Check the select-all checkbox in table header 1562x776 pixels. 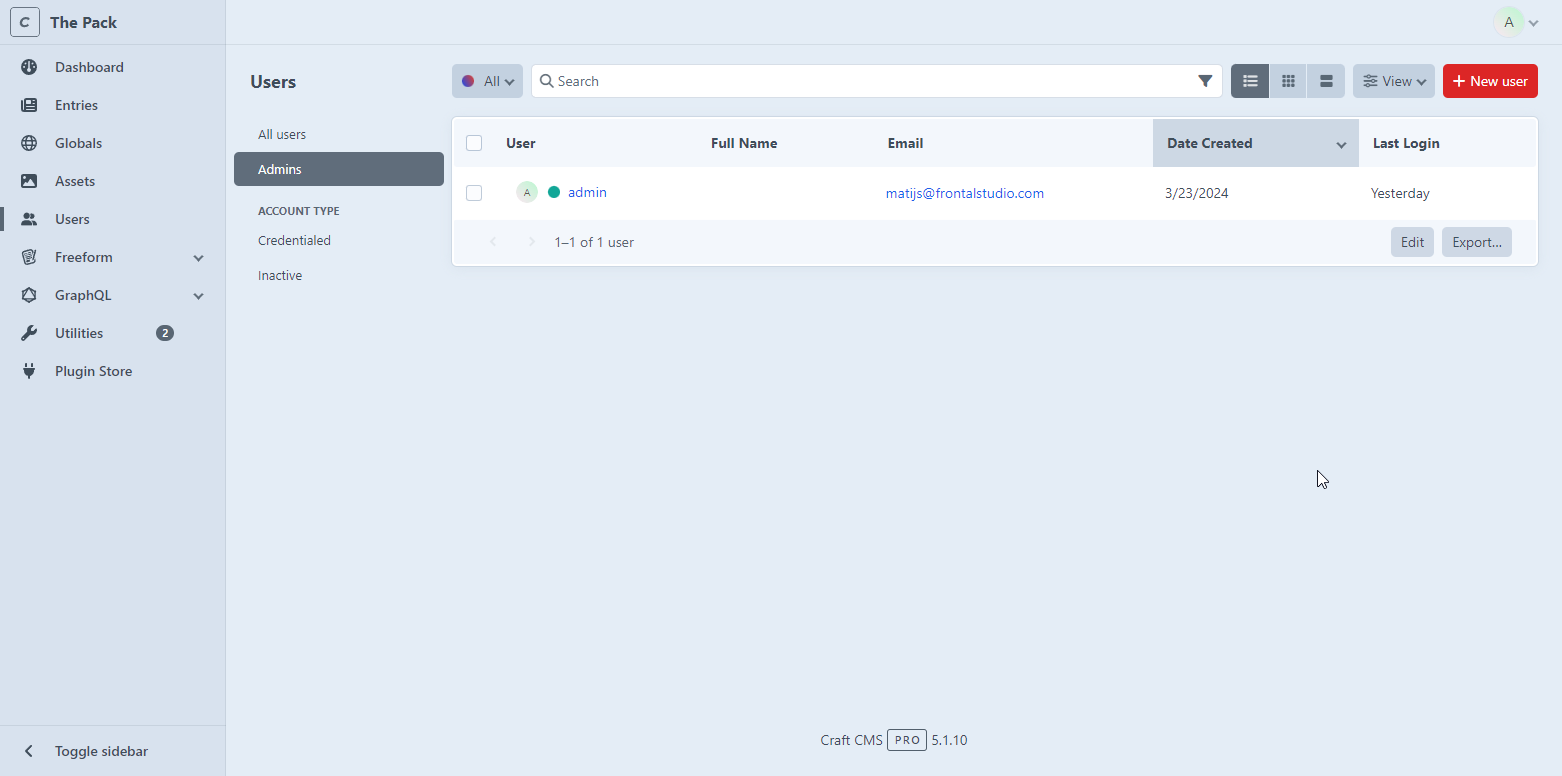[x=474, y=143]
